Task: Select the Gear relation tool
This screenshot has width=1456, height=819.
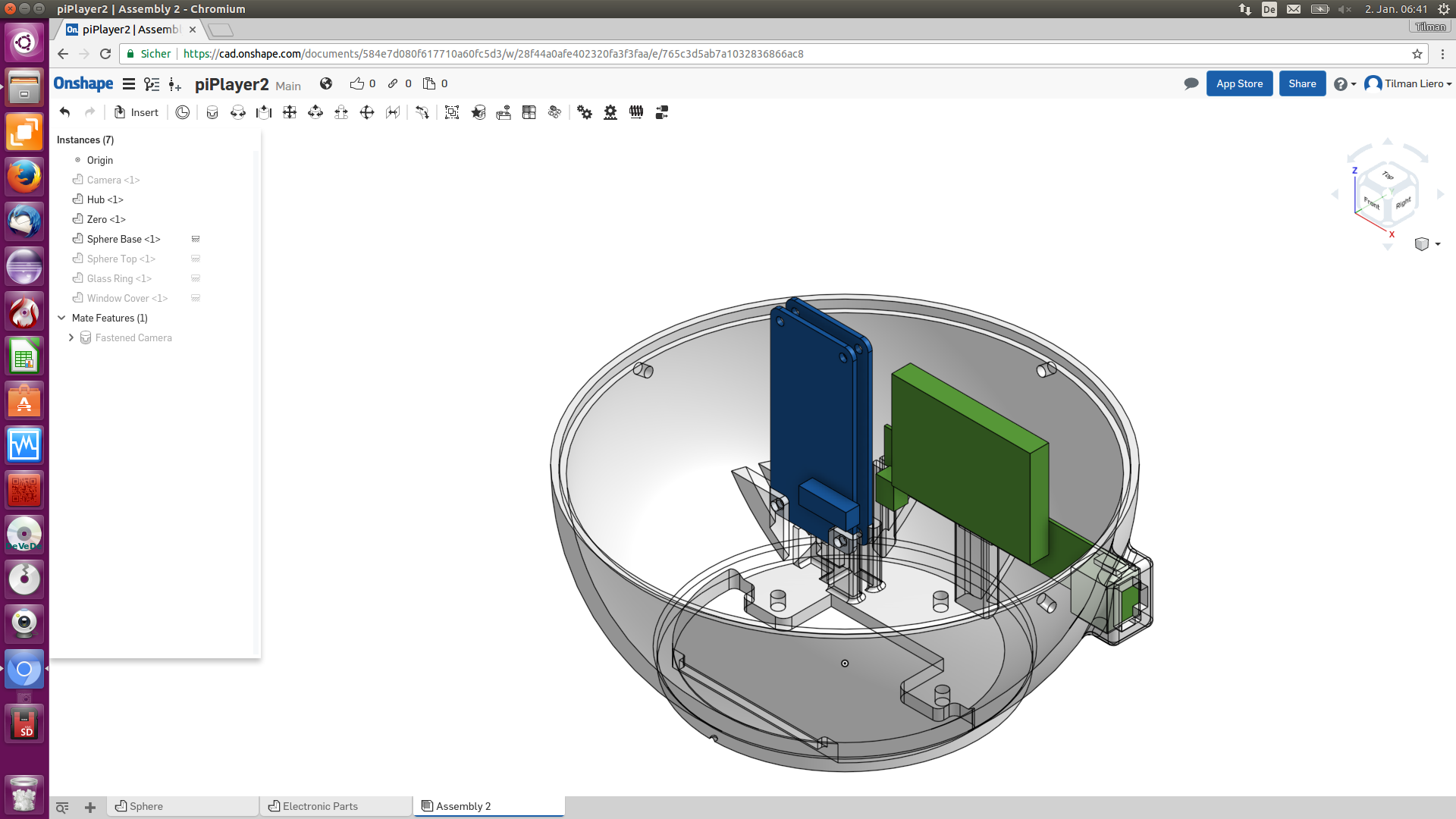Action: click(585, 112)
